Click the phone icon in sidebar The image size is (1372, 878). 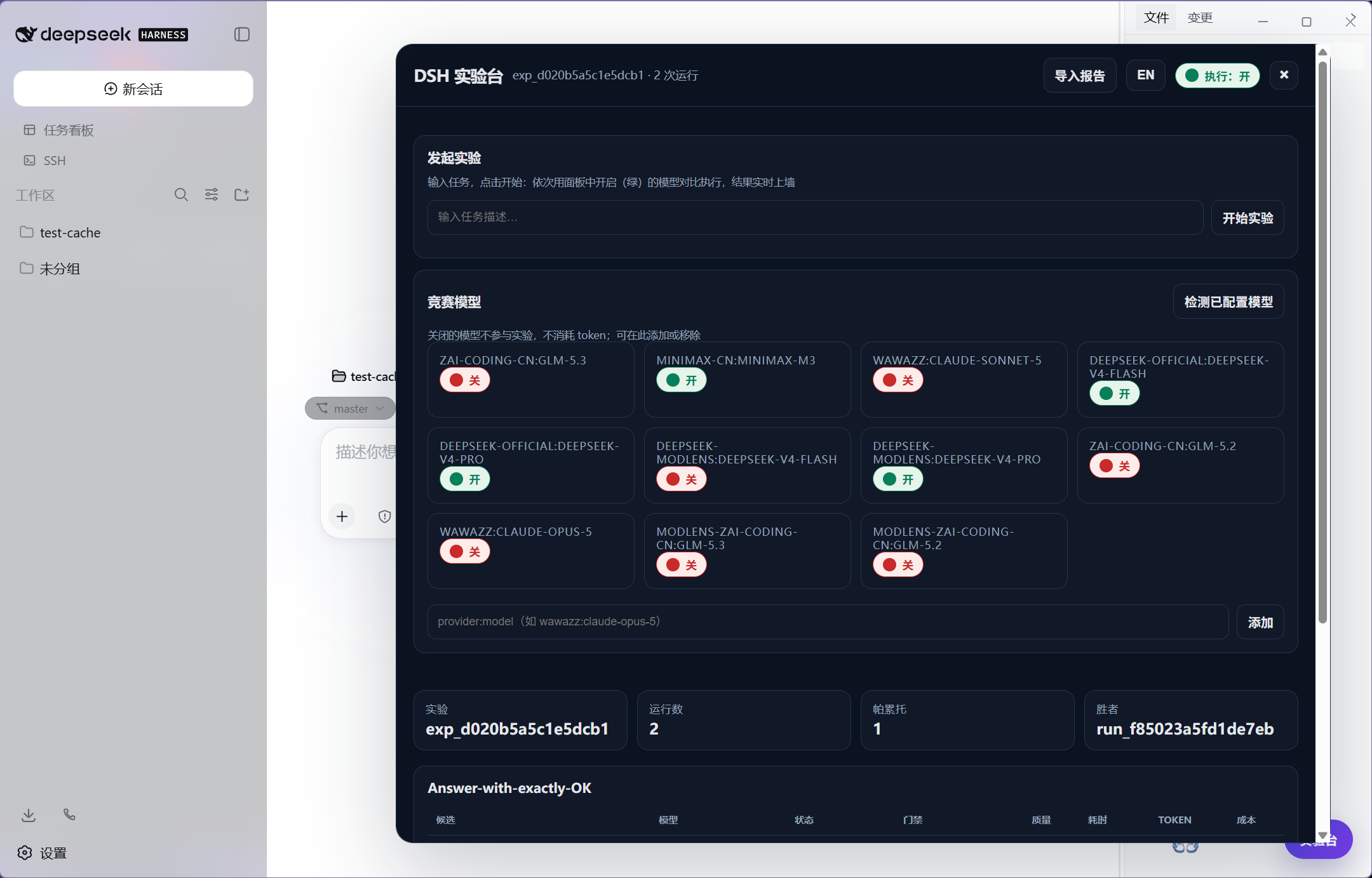69,815
